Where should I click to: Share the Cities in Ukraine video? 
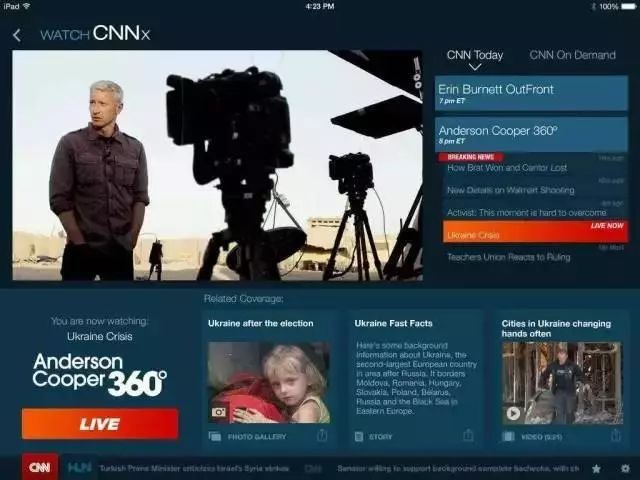coord(616,436)
